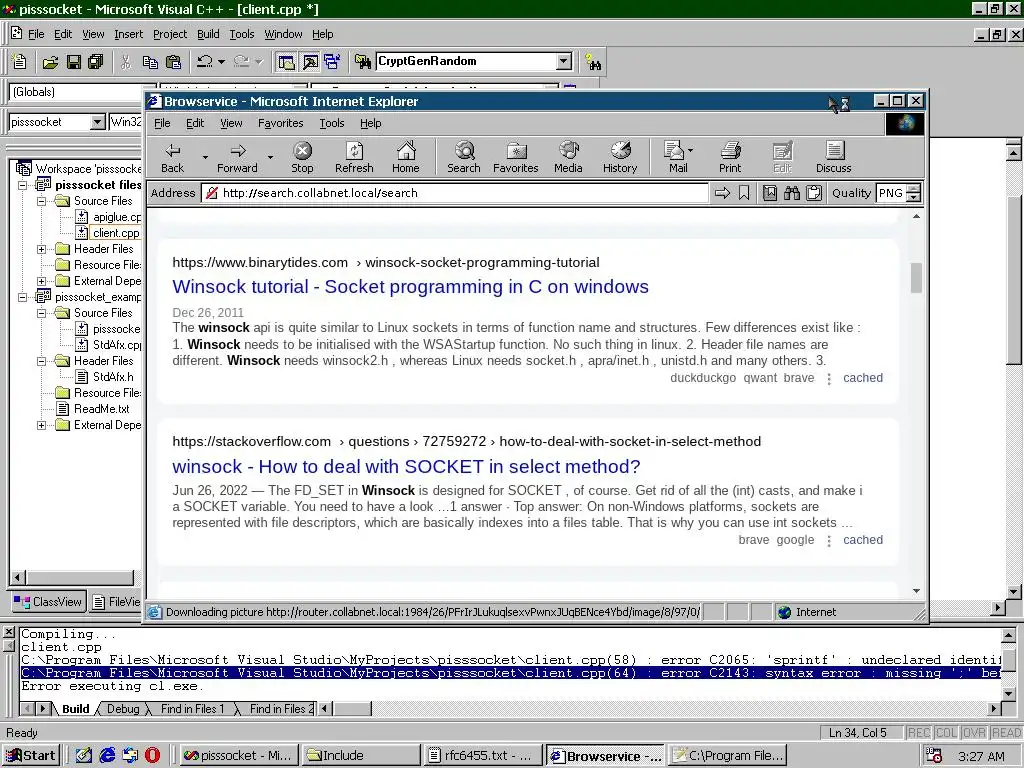The width and height of the screenshot is (1024, 768).
Task: Switch to the ClassView tab
Action: click(x=49, y=601)
